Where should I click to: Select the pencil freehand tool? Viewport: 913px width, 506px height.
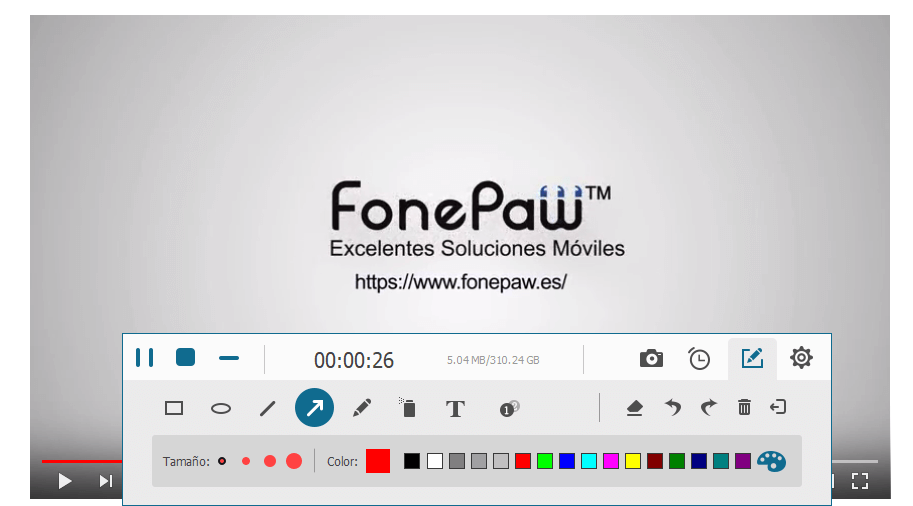(362, 408)
